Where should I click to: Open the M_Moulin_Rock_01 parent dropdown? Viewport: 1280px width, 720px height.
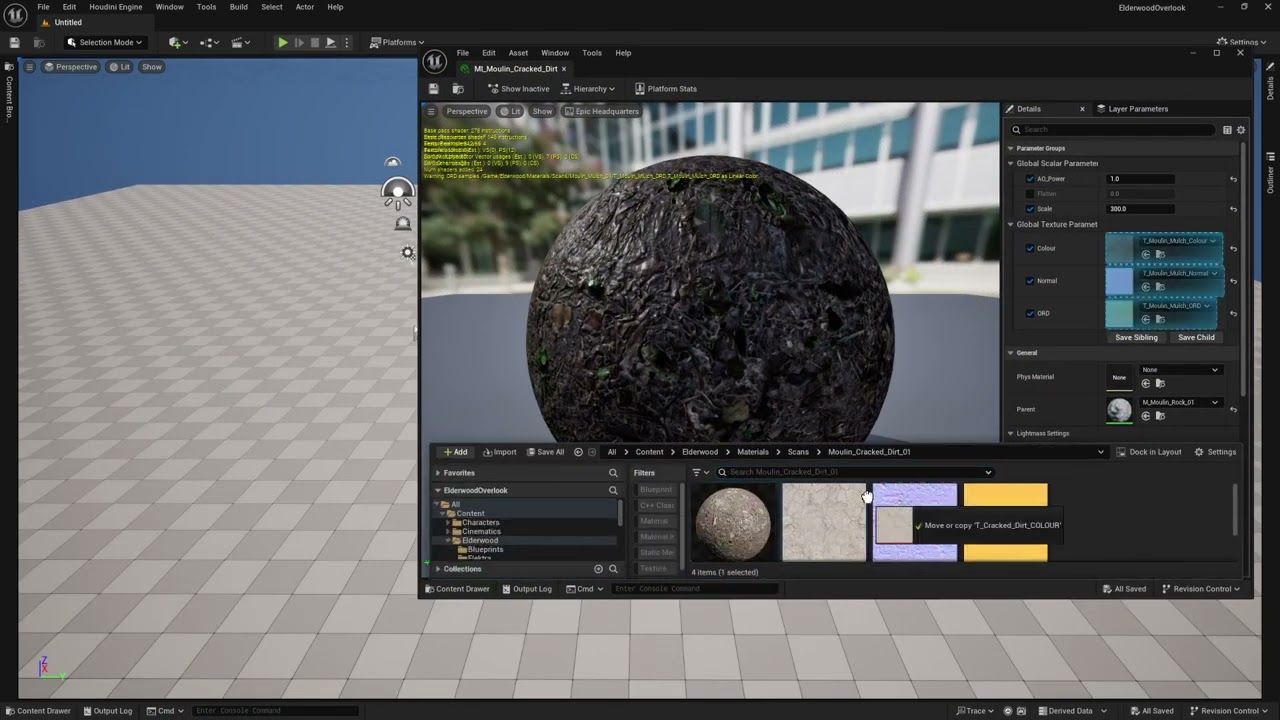coord(1180,402)
